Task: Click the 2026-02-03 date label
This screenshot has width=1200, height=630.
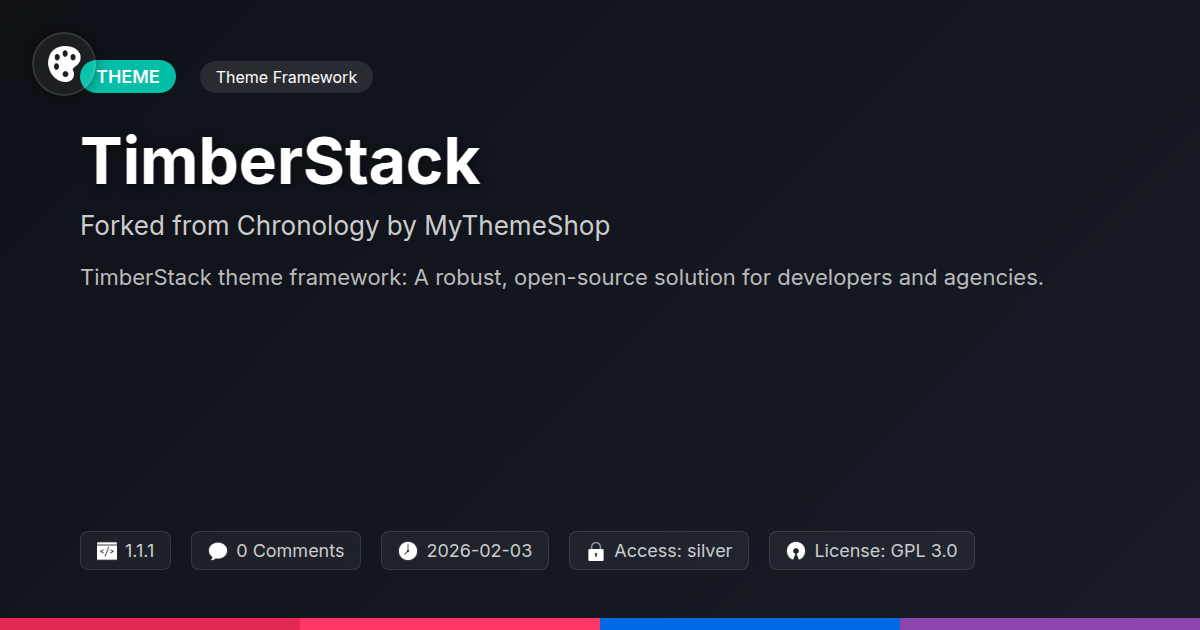Action: pyautogui.click(x=479, y=551)
